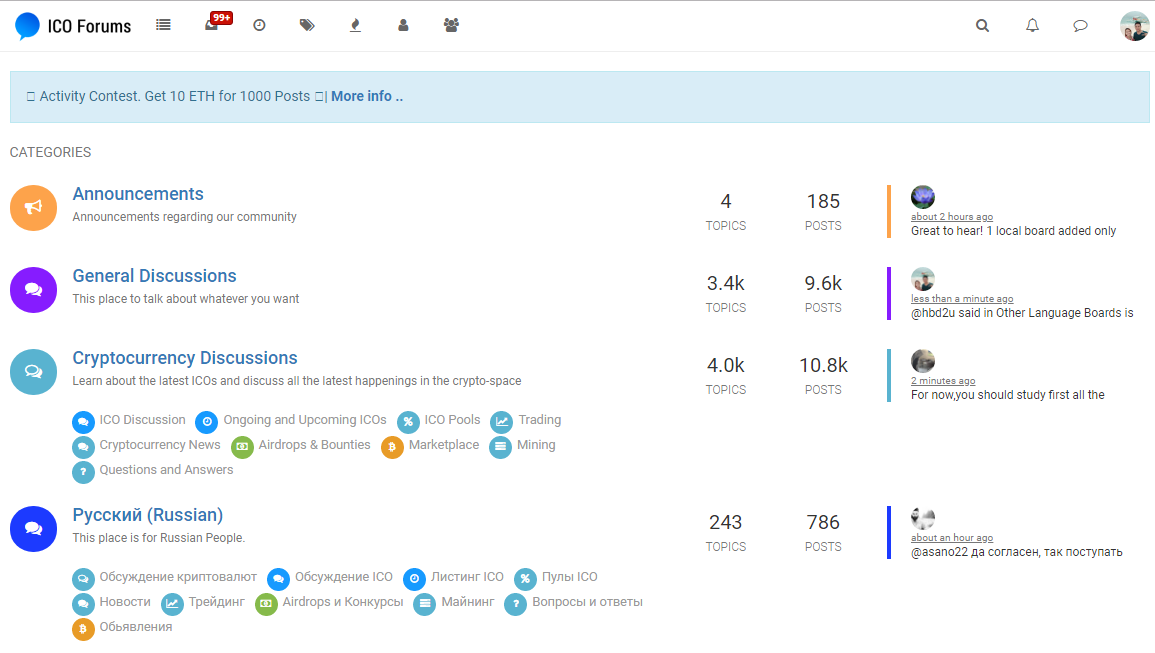Viewport: 1155px width, 653px height.
Task: Open the user profile avatar menu
Action: [1134, 26]
